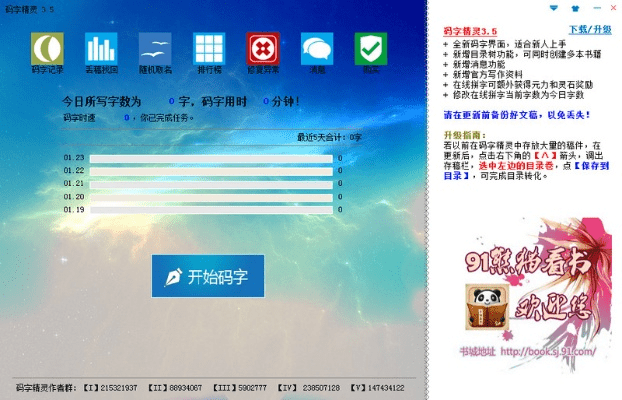This screenshot has height=400, width=622.
Task: Open the 消息 chat bubbles icon
Action: (317, 49)
